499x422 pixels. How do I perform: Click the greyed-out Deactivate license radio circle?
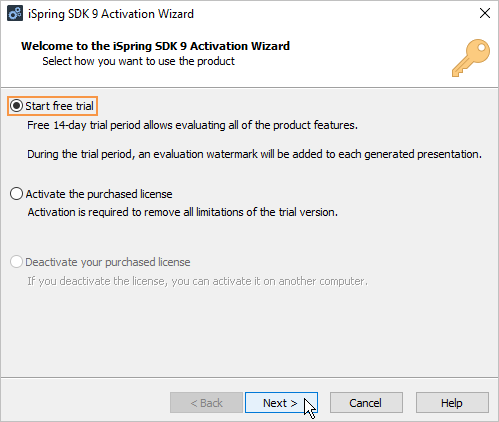pyautogui.click(x=16, y=262)
